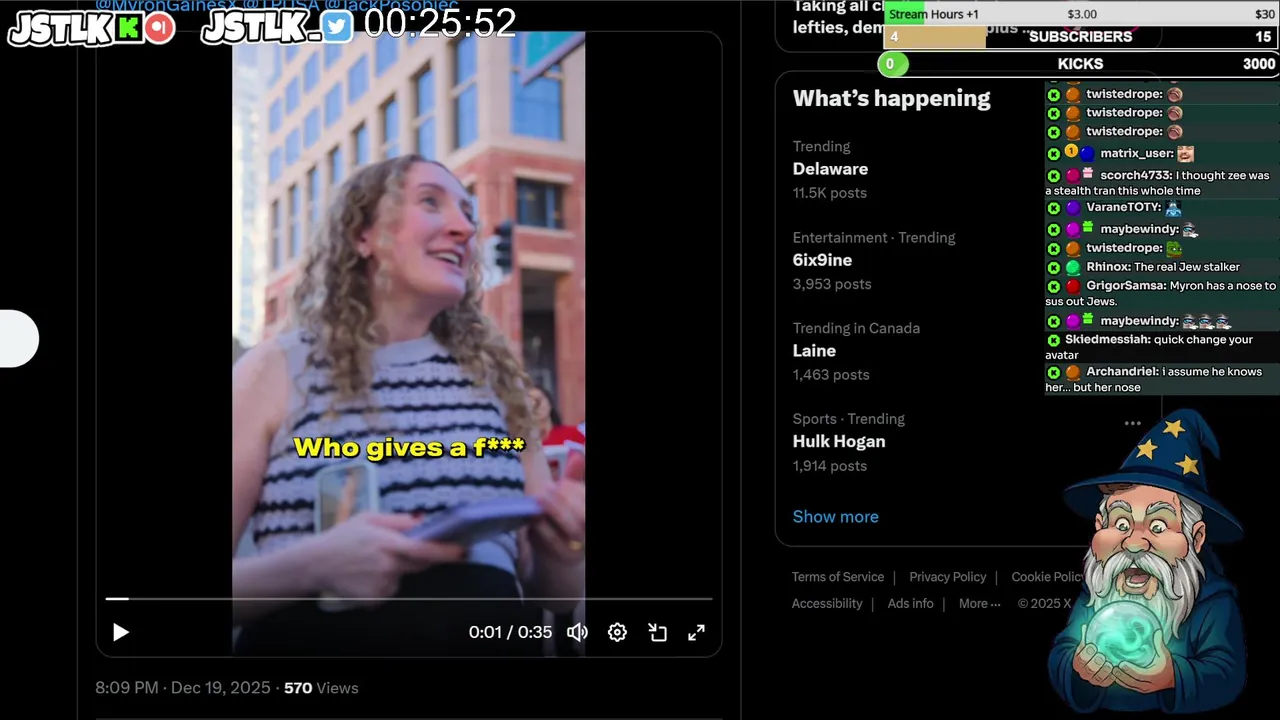Open the Cookie Policy link
This screenshot has width=1280, height=720.
(1047, 577)
